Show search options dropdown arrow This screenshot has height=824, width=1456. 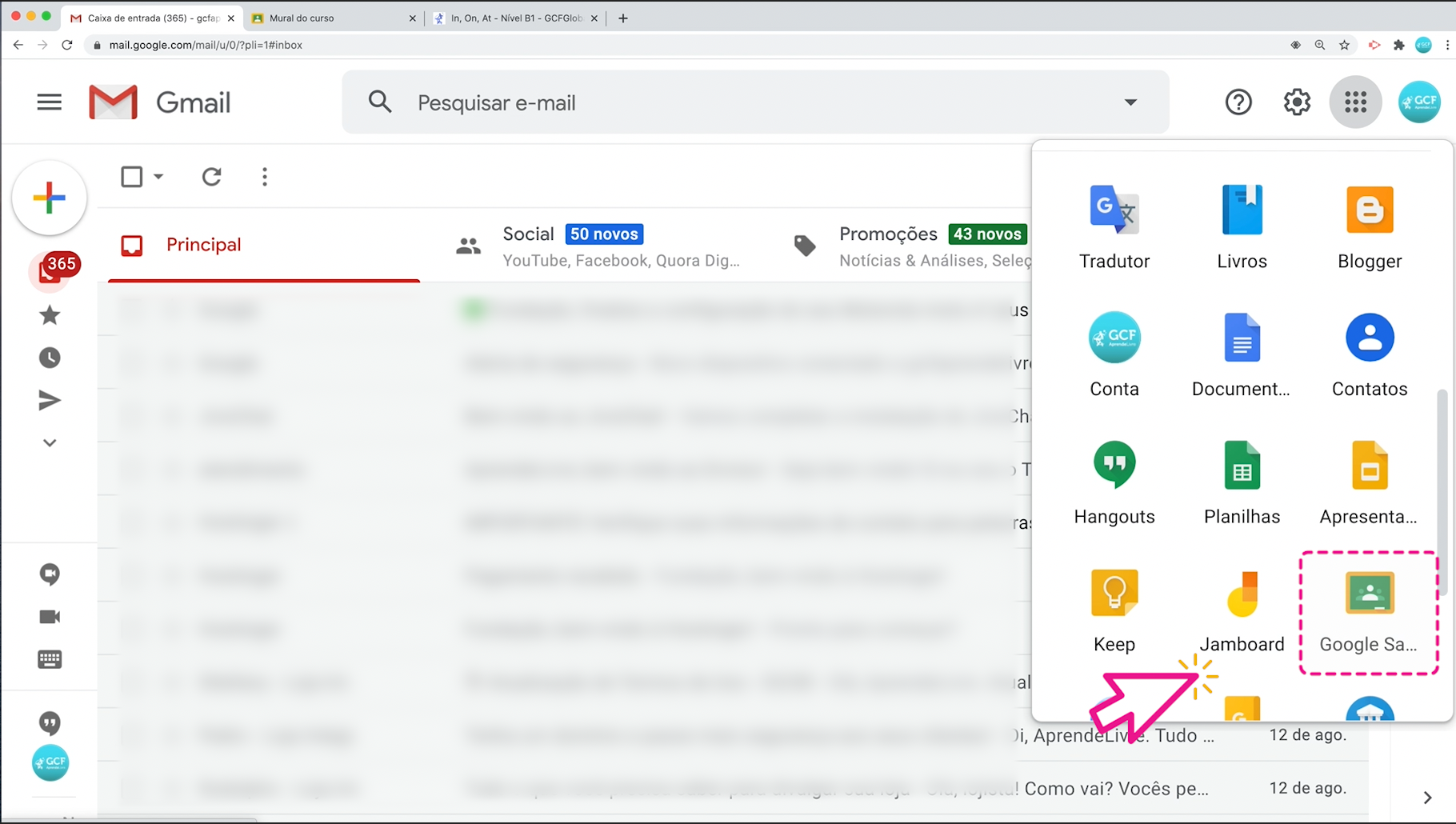tap(1130, 102)
